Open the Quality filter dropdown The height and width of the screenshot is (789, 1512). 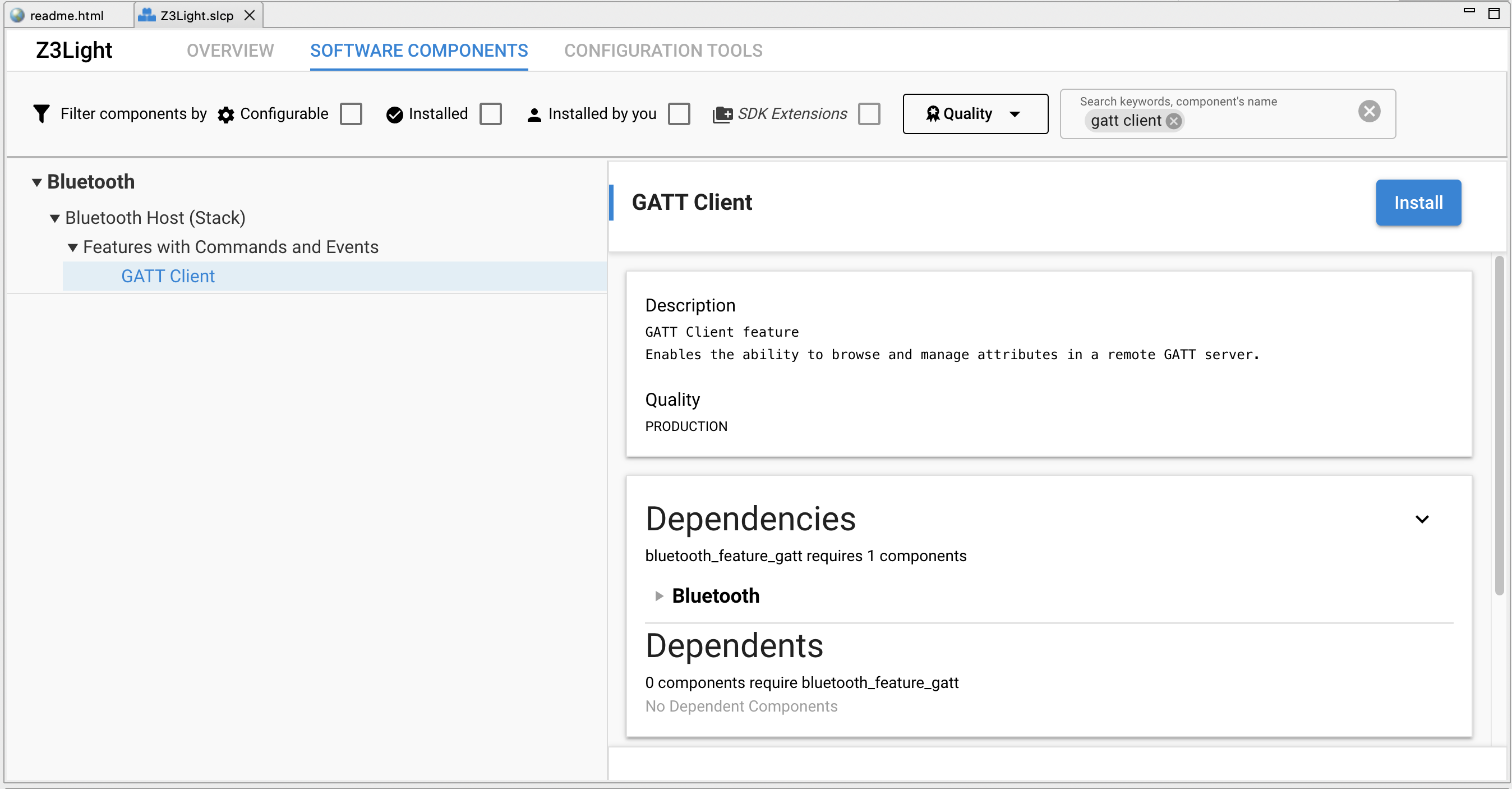[1016, 114]
